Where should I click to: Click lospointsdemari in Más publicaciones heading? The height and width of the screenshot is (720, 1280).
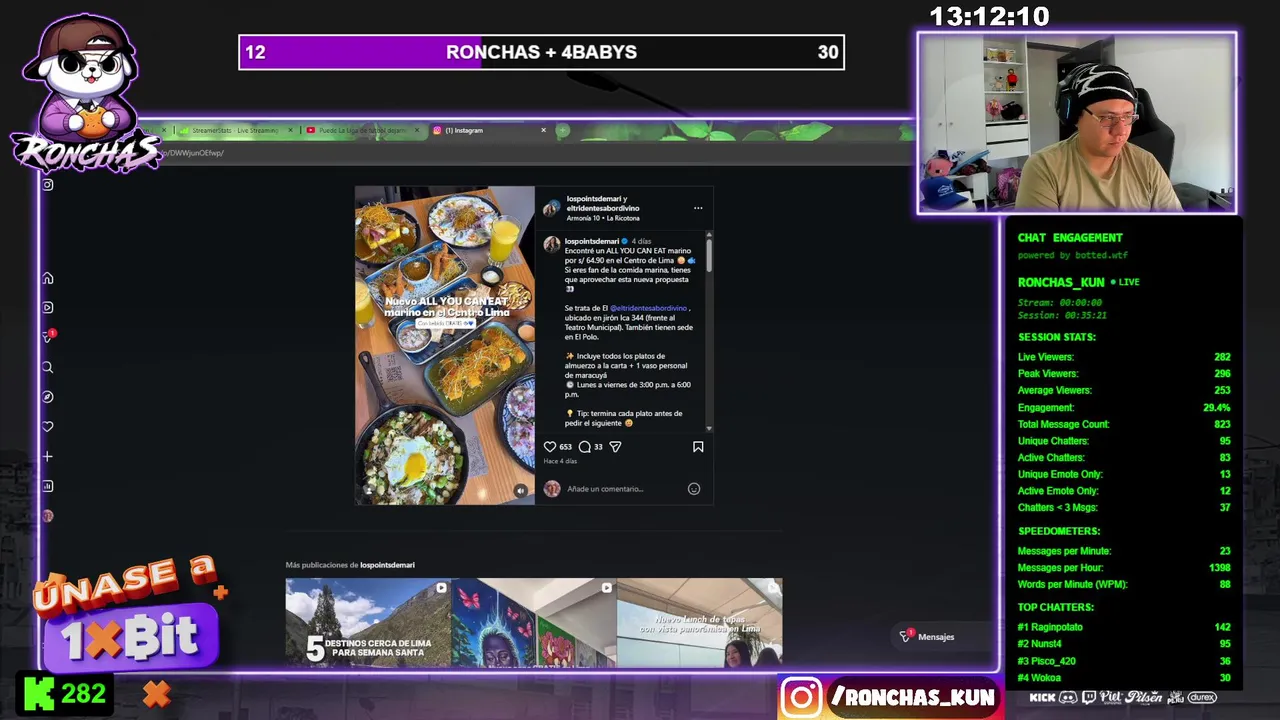pos(387,565)
